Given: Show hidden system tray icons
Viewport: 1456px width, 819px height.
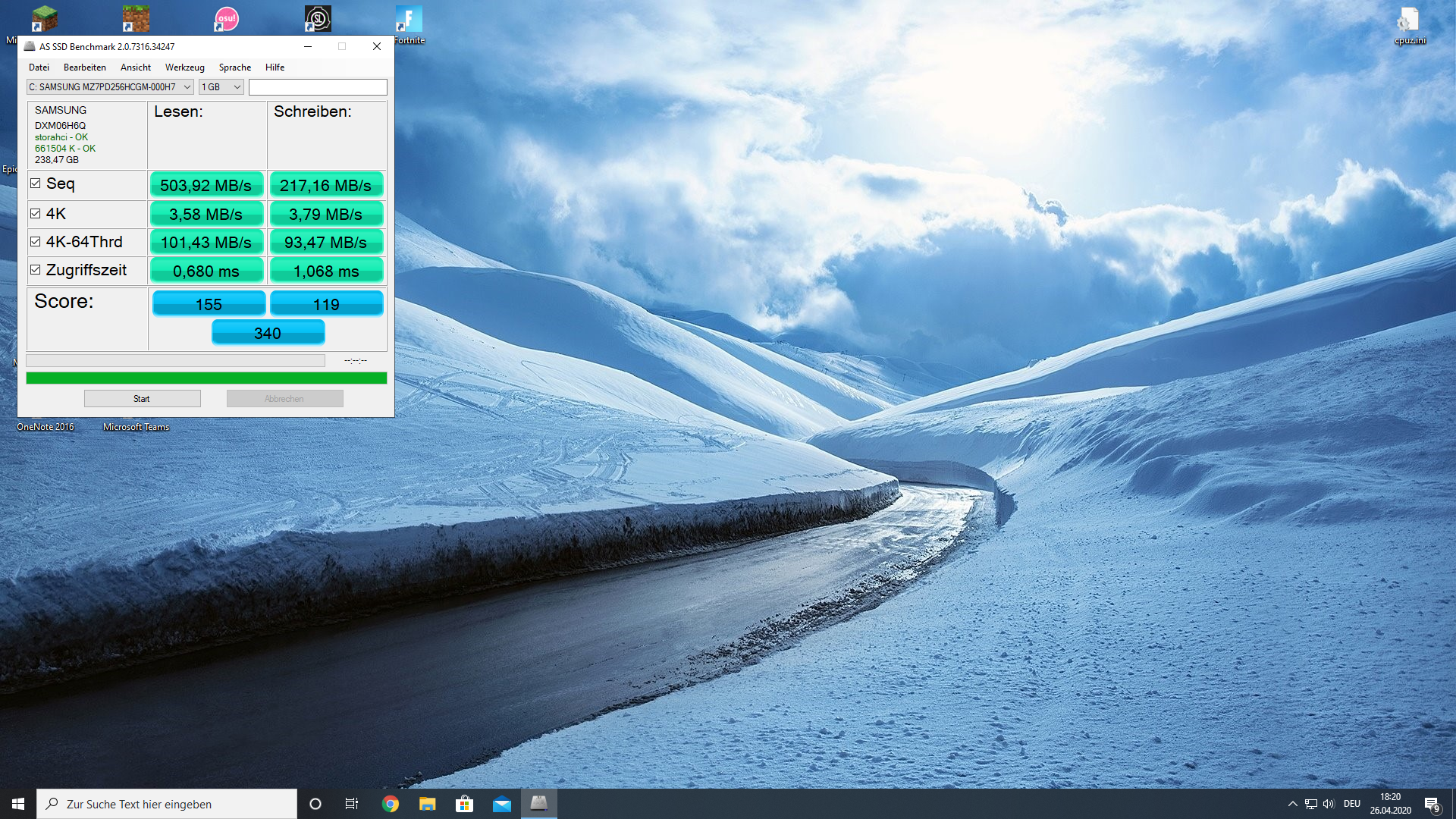Looking at the screenshot, I should [x=1292, y=804].
